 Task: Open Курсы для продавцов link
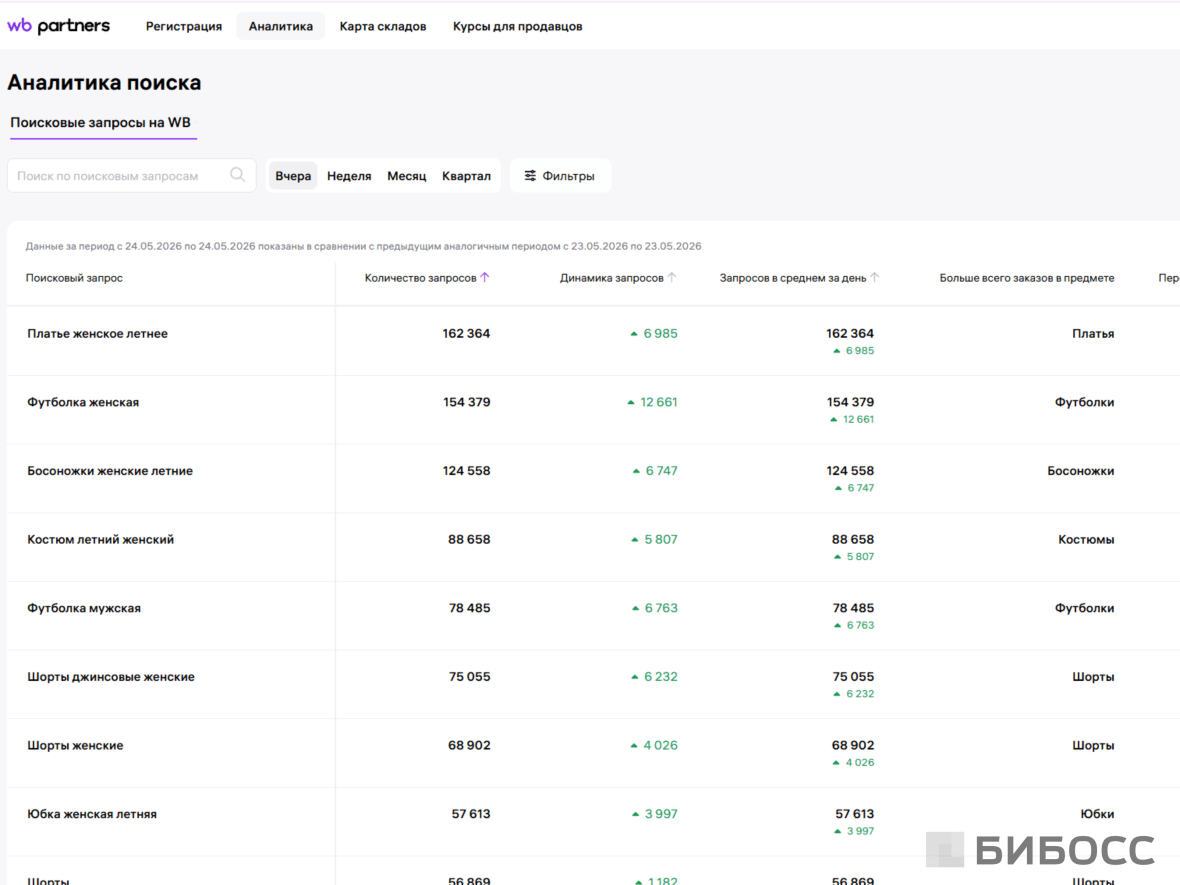[x=517, y=26]
